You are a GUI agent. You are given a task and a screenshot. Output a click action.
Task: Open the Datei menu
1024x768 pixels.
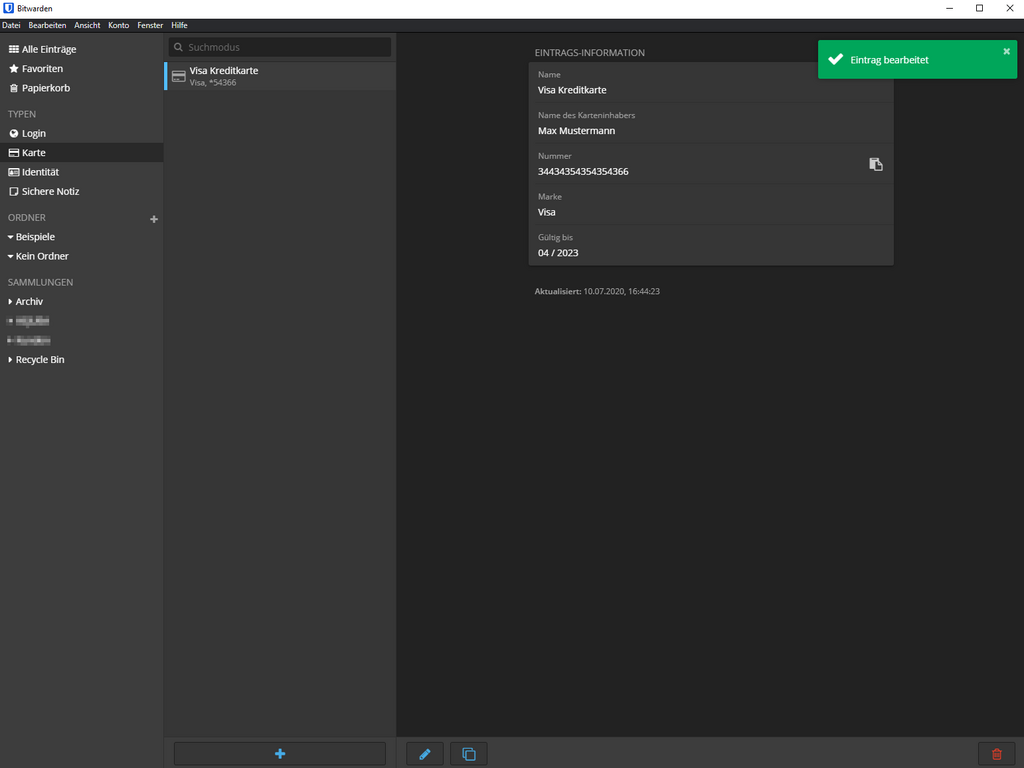11,25
